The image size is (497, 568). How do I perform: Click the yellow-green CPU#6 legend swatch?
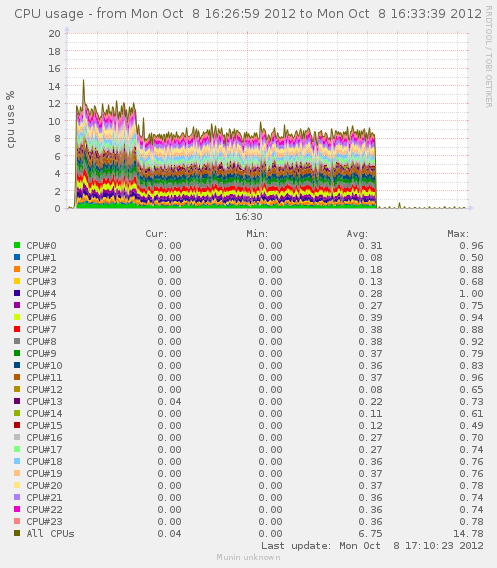tap(17, 317)
